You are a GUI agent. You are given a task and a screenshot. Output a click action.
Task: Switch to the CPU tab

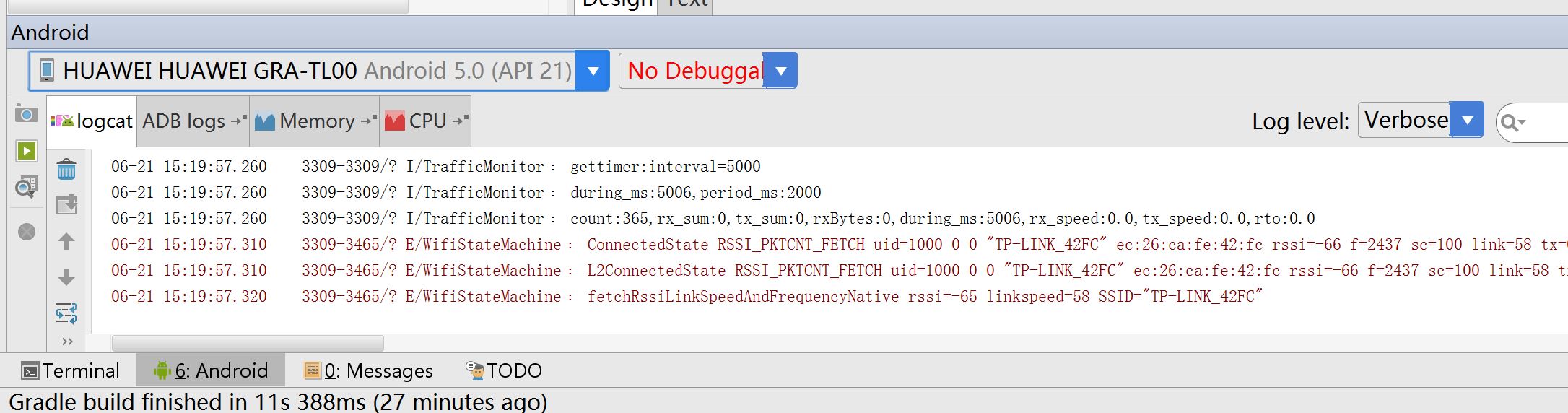point(426,121)
